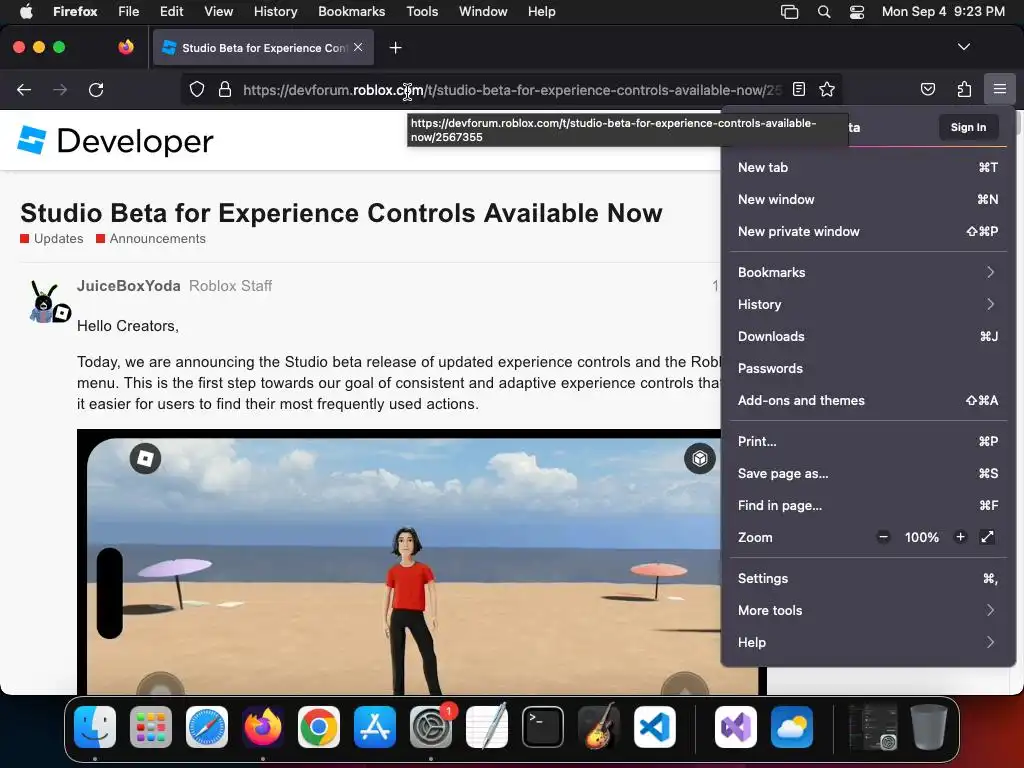Open the Apple menu
This screenshot has height=768, width=1024.
26,11
